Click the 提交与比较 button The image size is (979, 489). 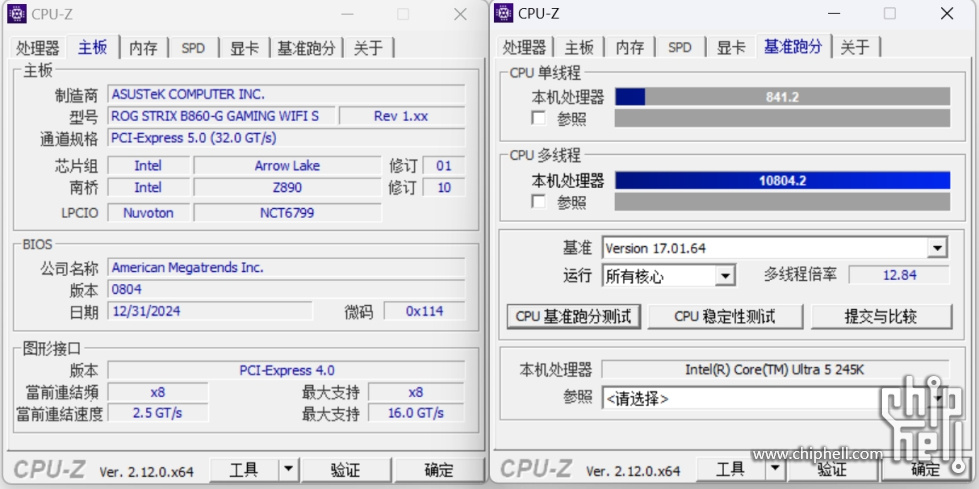point(881,316)
